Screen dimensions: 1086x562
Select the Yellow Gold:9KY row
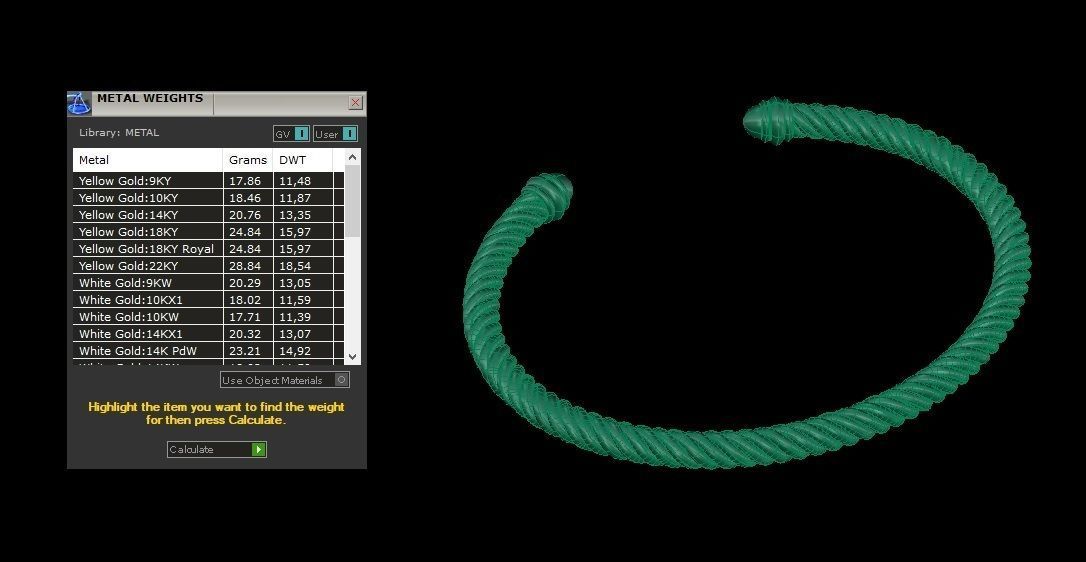pyautogui.click(x=208, y=181)
